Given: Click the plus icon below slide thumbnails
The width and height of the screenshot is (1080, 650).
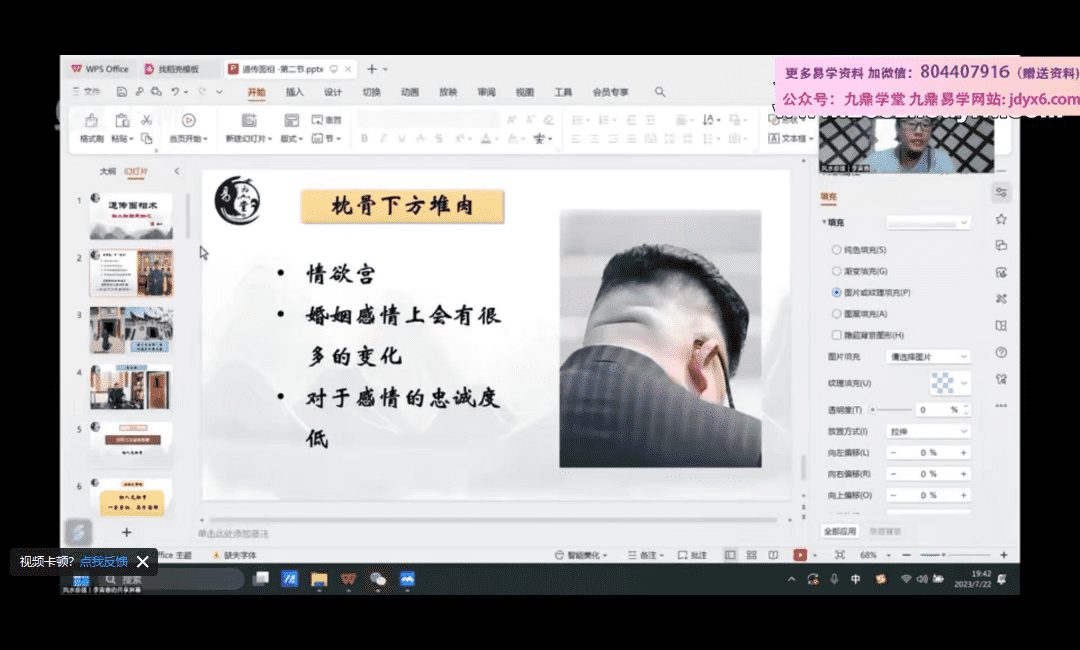Looking at the screenshot, I should (x=126, y=533).
